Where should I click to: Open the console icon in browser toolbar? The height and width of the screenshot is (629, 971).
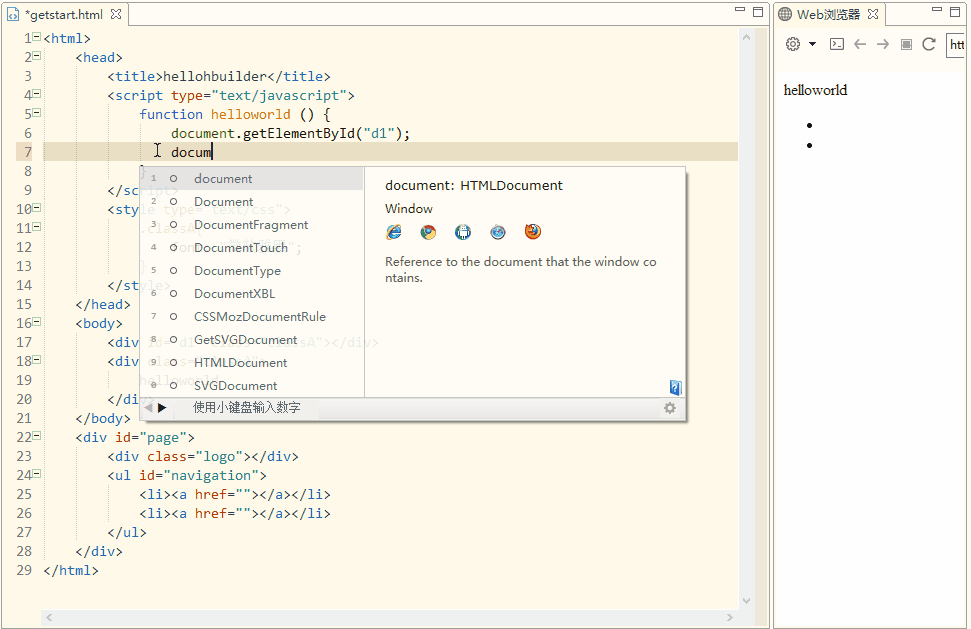(838, 44)
